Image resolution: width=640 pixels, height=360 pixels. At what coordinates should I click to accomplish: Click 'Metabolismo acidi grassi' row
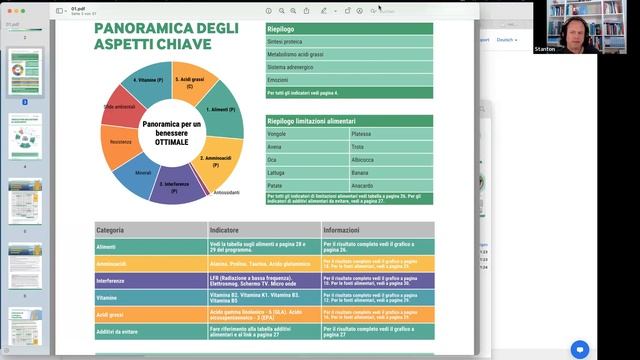(x=349, y=54)
